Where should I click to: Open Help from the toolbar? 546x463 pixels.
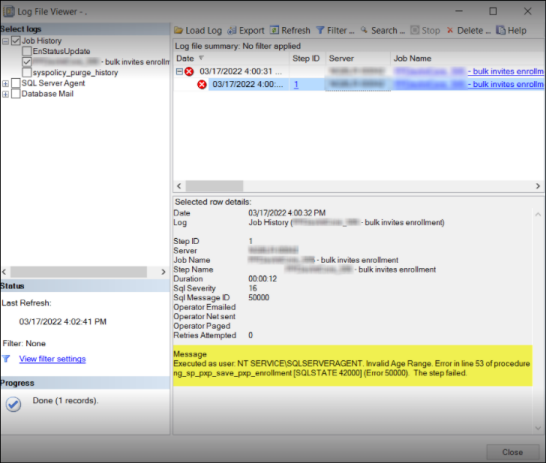click(x=511, y=31)
